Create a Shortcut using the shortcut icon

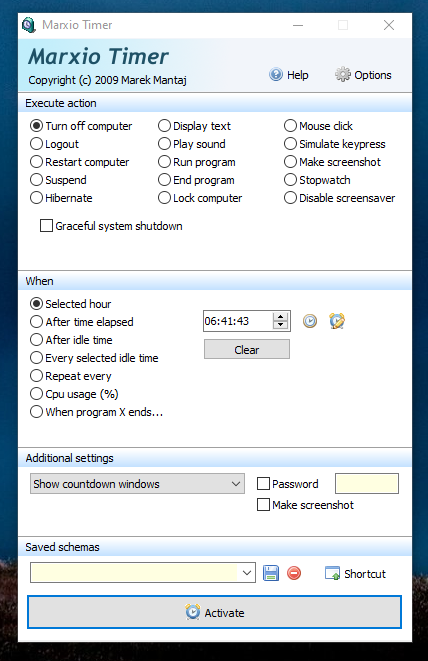tap(332, 573)
